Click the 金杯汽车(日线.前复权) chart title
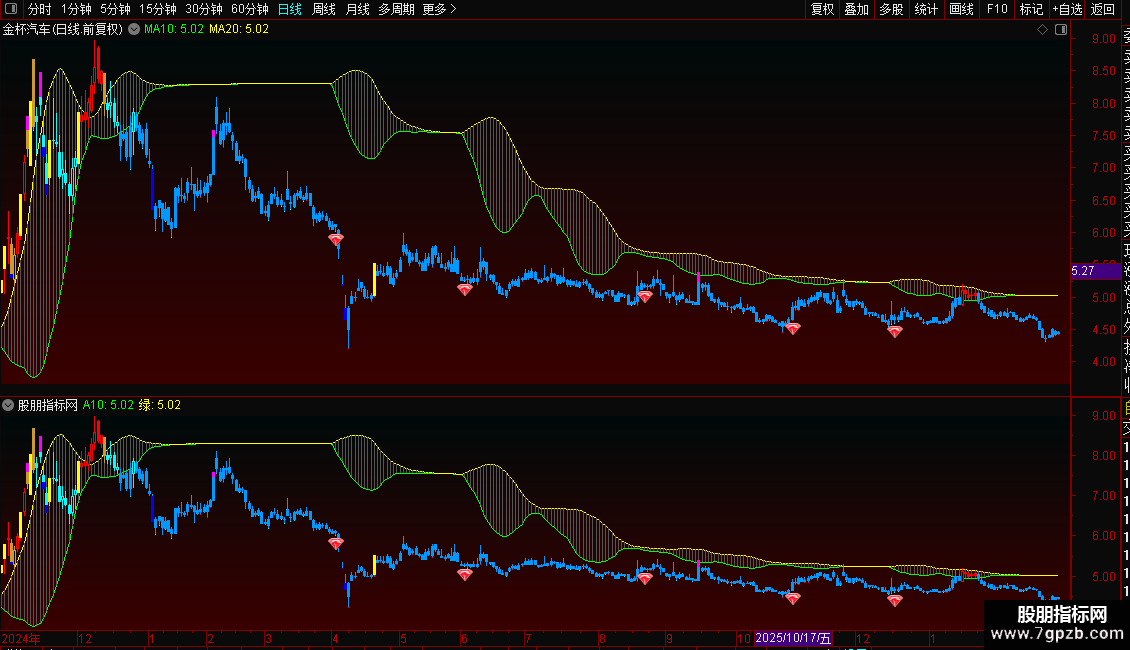This screenshot has width=1130, height=650. coord(63,30)
